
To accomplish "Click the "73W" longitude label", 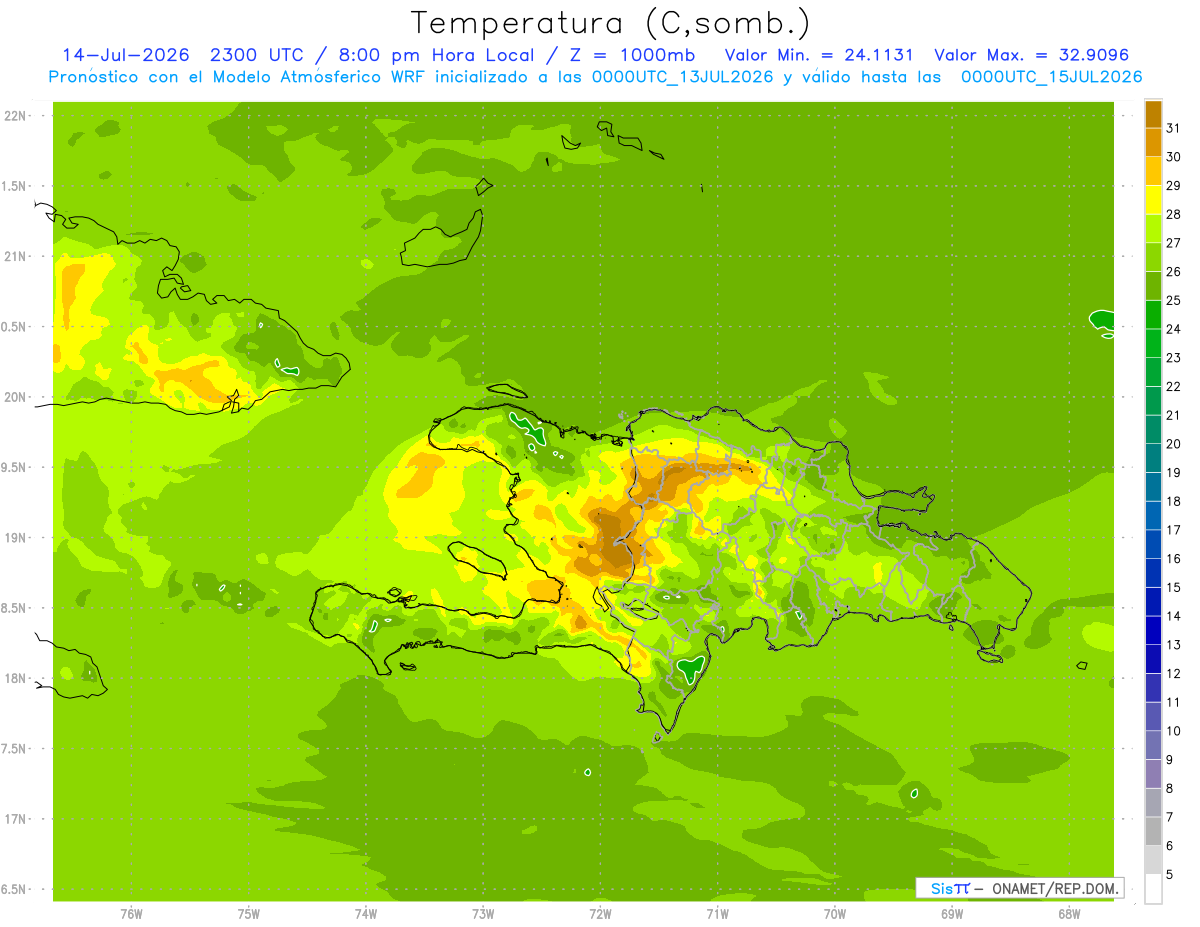I will point(483,913).
